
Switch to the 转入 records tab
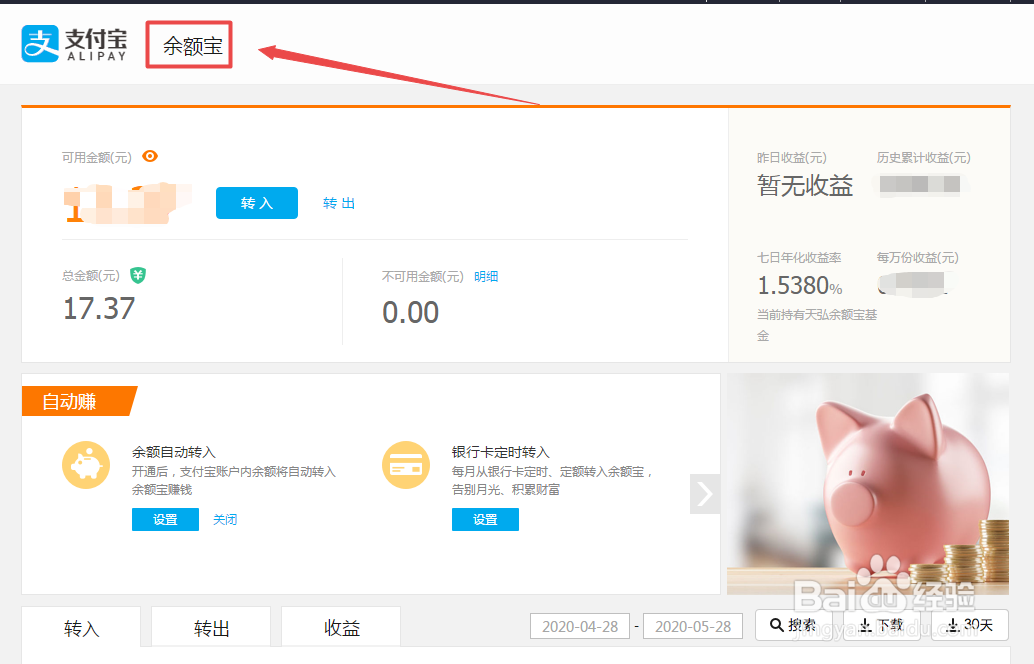click(x=81, y=628)
